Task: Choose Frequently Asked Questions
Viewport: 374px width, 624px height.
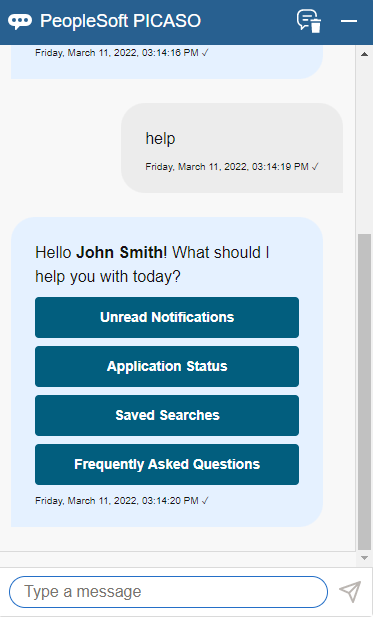Action: (x=167, y=464)
